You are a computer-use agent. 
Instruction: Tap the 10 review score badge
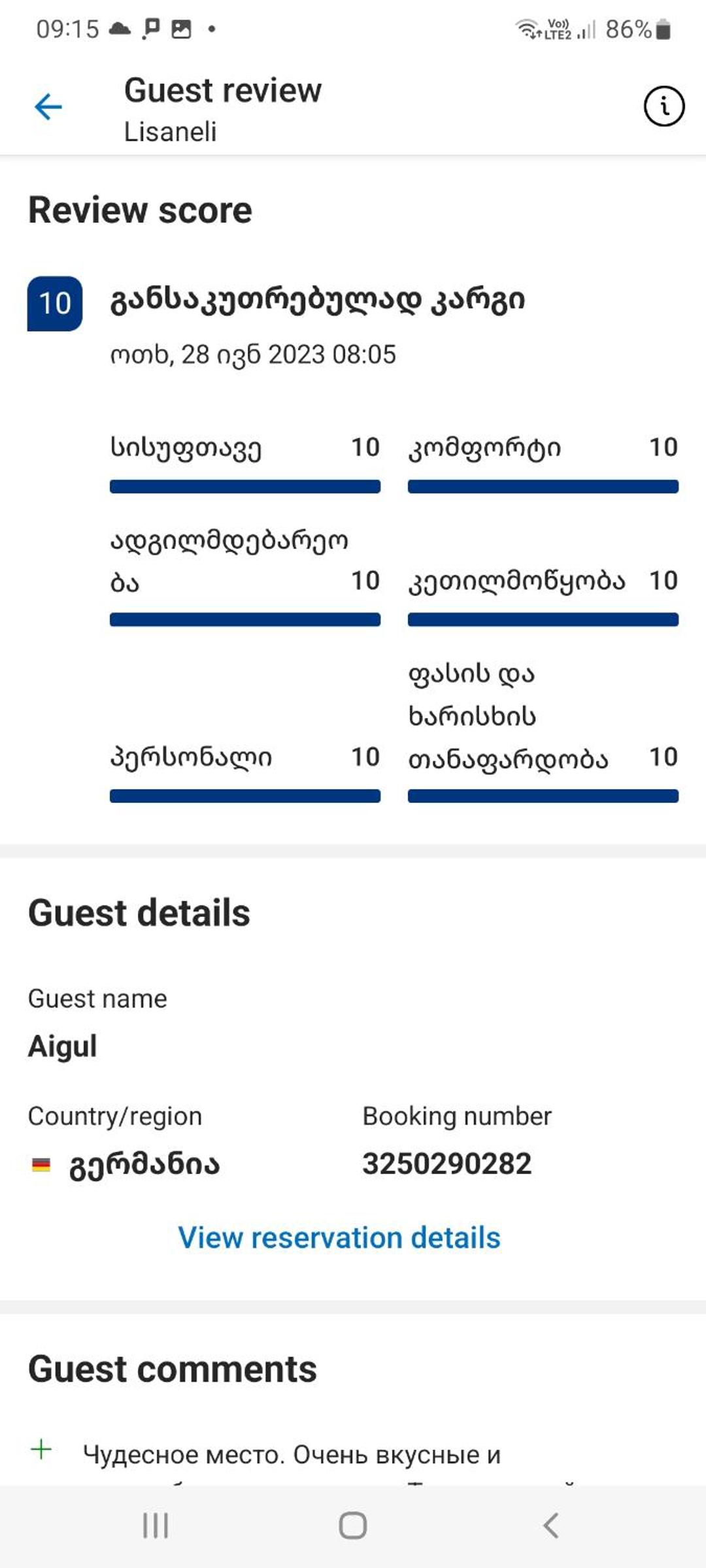[55, 304]
